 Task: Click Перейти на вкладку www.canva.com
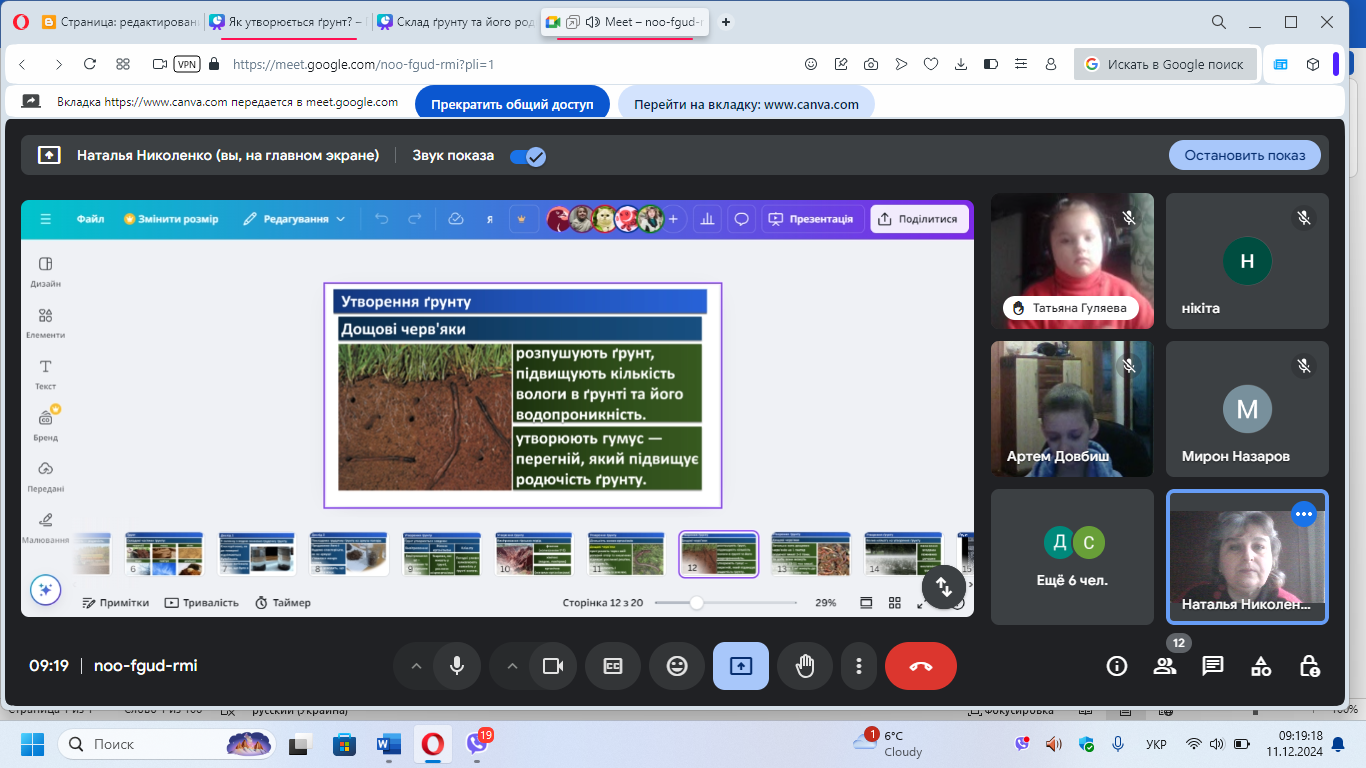[x=746, y=104]
